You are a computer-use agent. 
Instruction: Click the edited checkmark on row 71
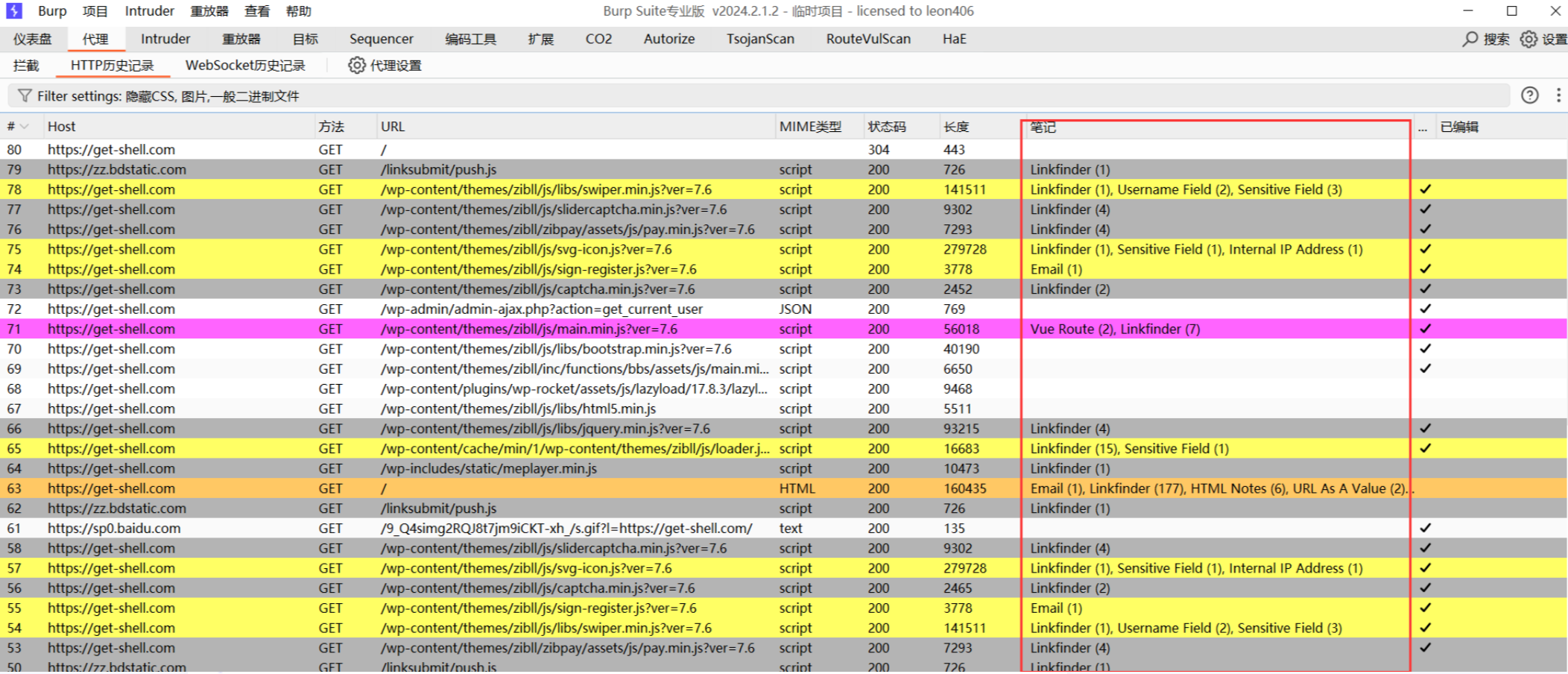(1425, 329)
